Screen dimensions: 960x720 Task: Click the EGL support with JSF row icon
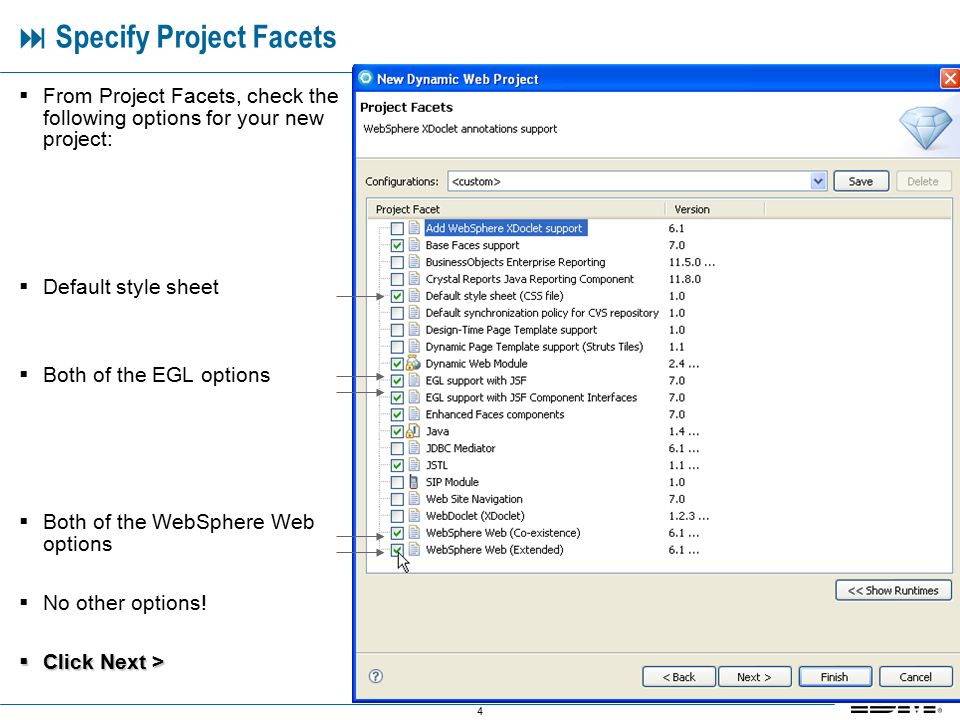coord(414,380)
